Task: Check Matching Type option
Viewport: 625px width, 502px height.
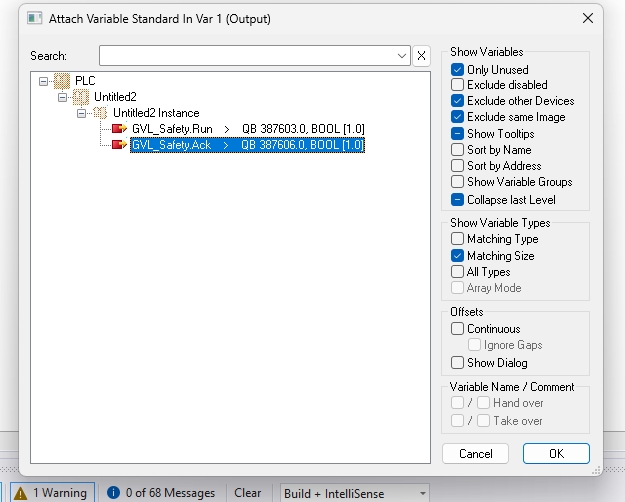Action: click(457, 238)
